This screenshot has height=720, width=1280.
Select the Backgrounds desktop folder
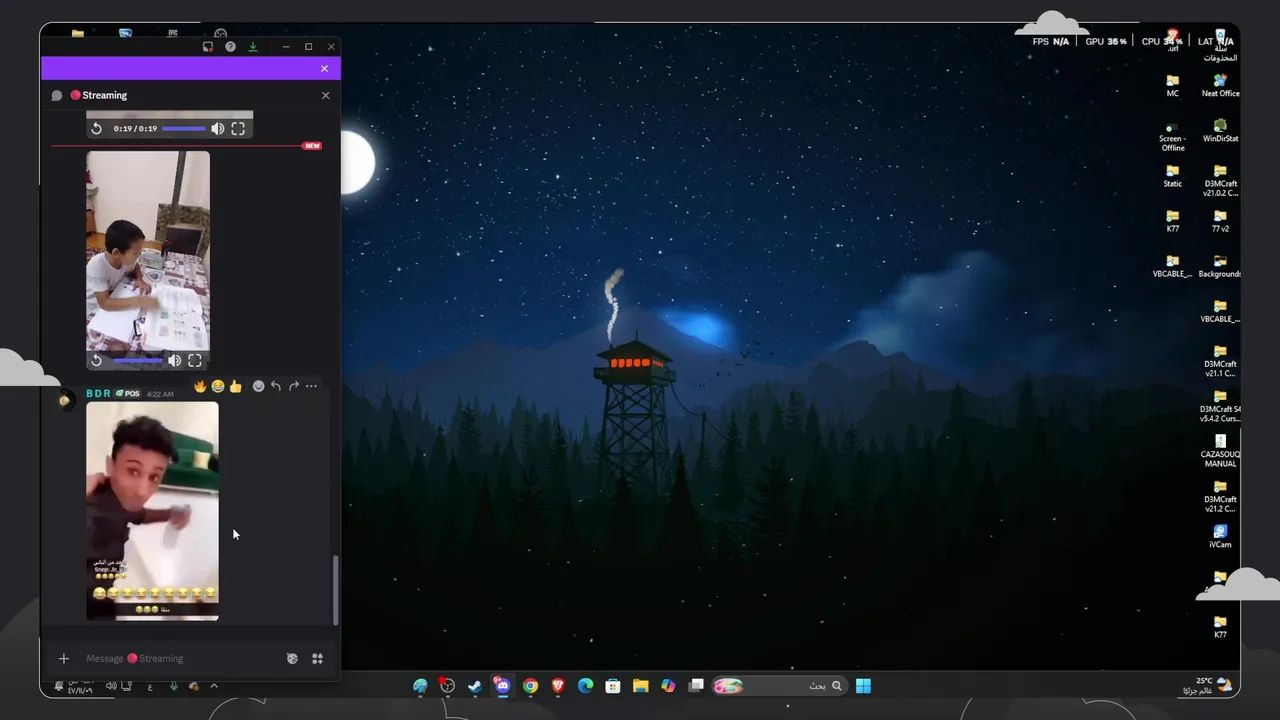pos(1220,266)
